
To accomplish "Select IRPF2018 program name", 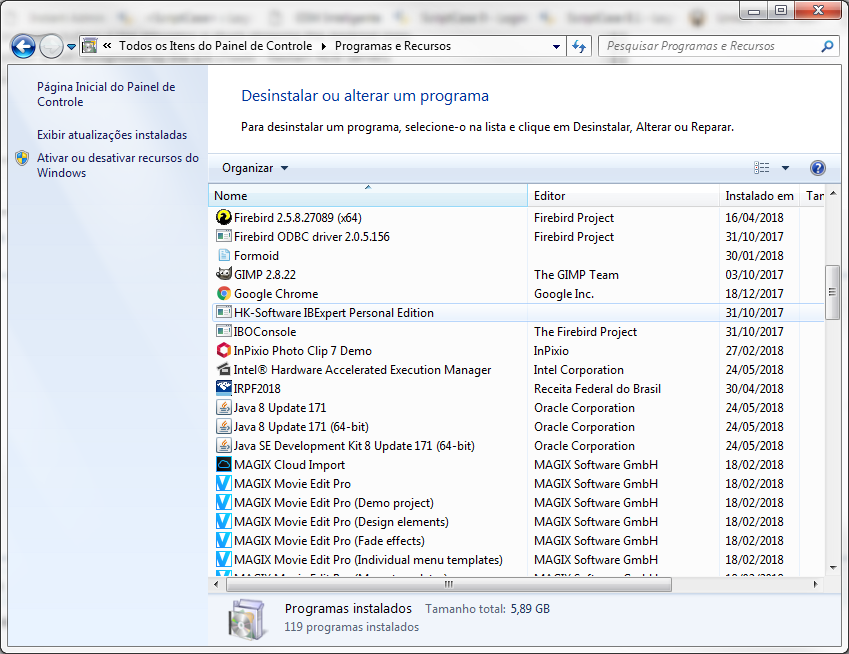I will click(x=257, y=389).
